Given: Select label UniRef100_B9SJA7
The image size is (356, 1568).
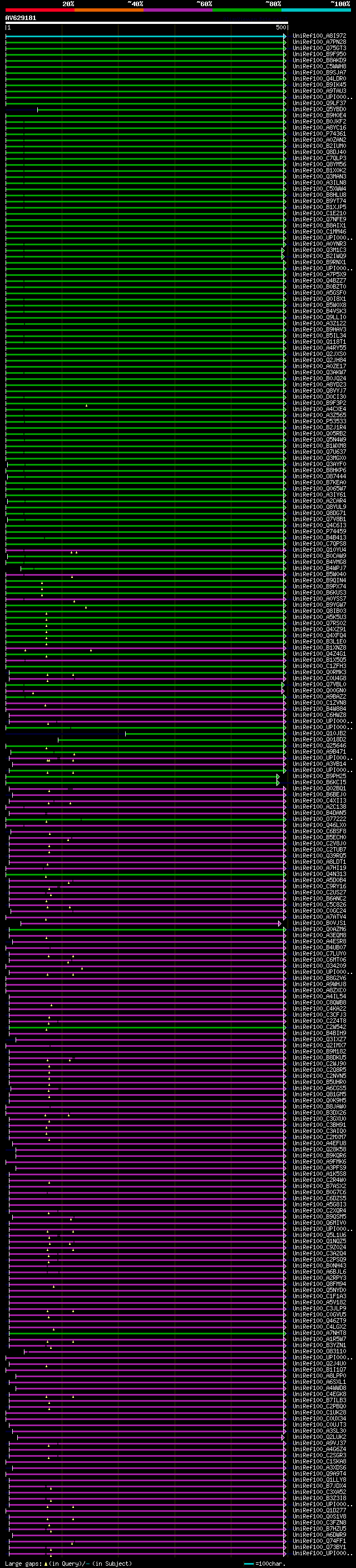Looking at the screenshot, I should (319, 72).
